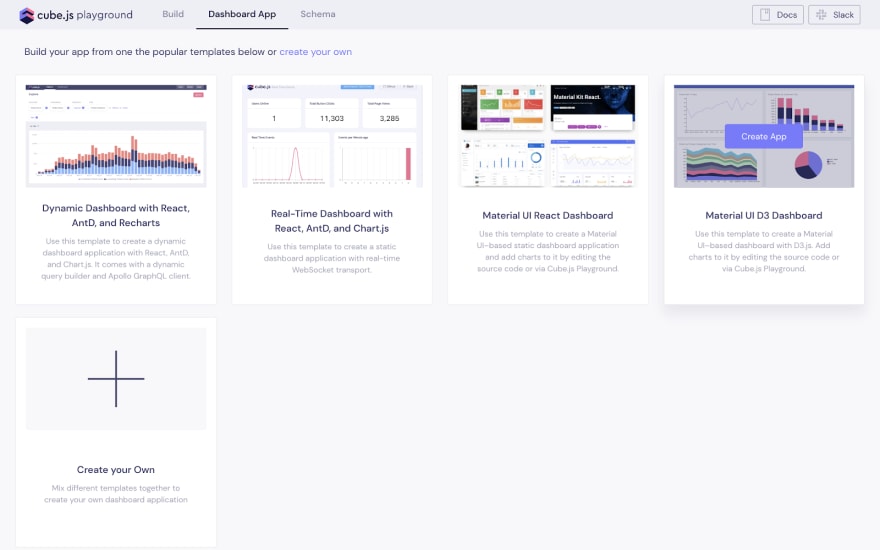Choose the Material UI React Dashboard thumbnail
The height and width of the screenshot is (550, 880).
(548, 136)
